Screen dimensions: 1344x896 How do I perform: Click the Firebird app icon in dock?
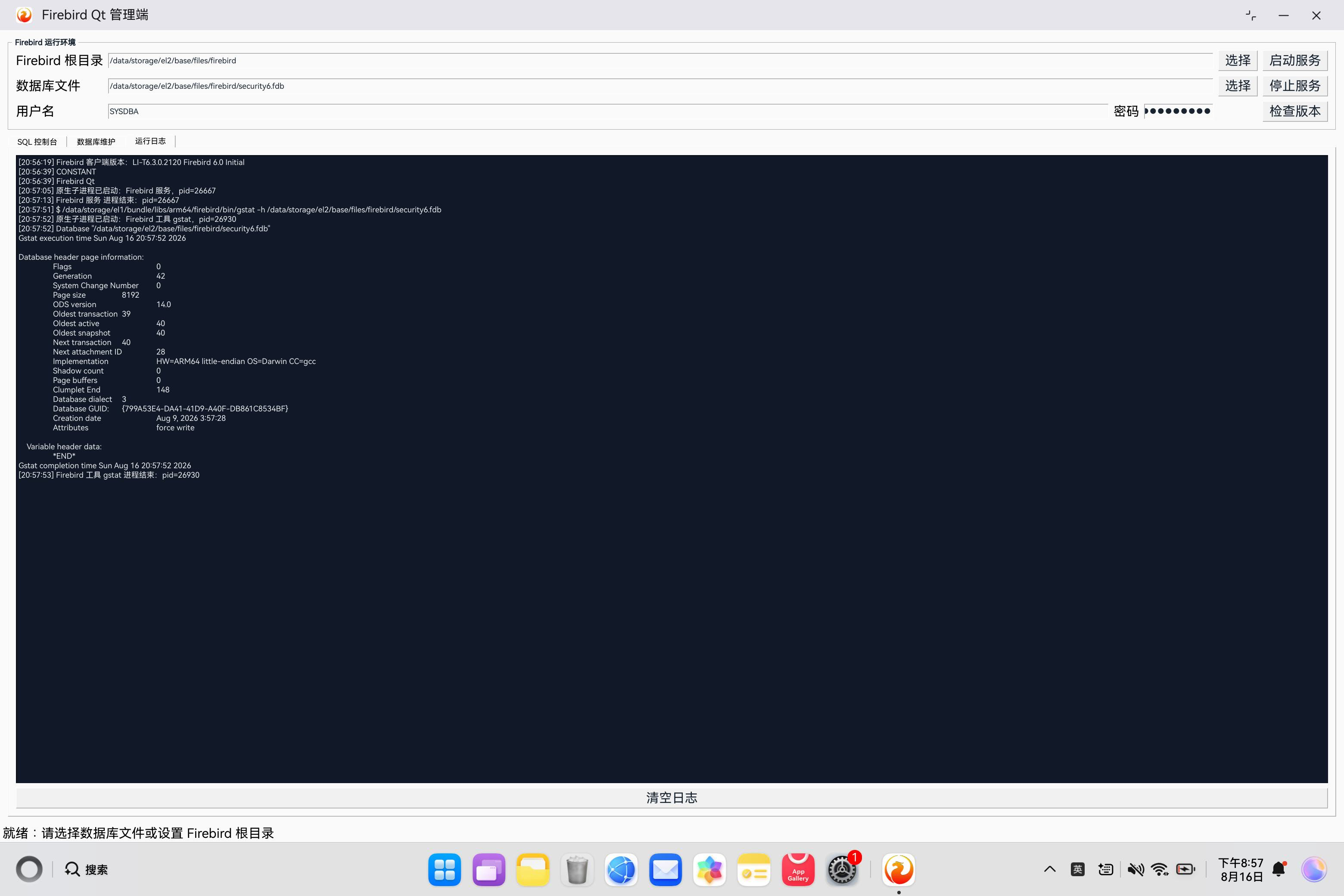coord(898,870)
